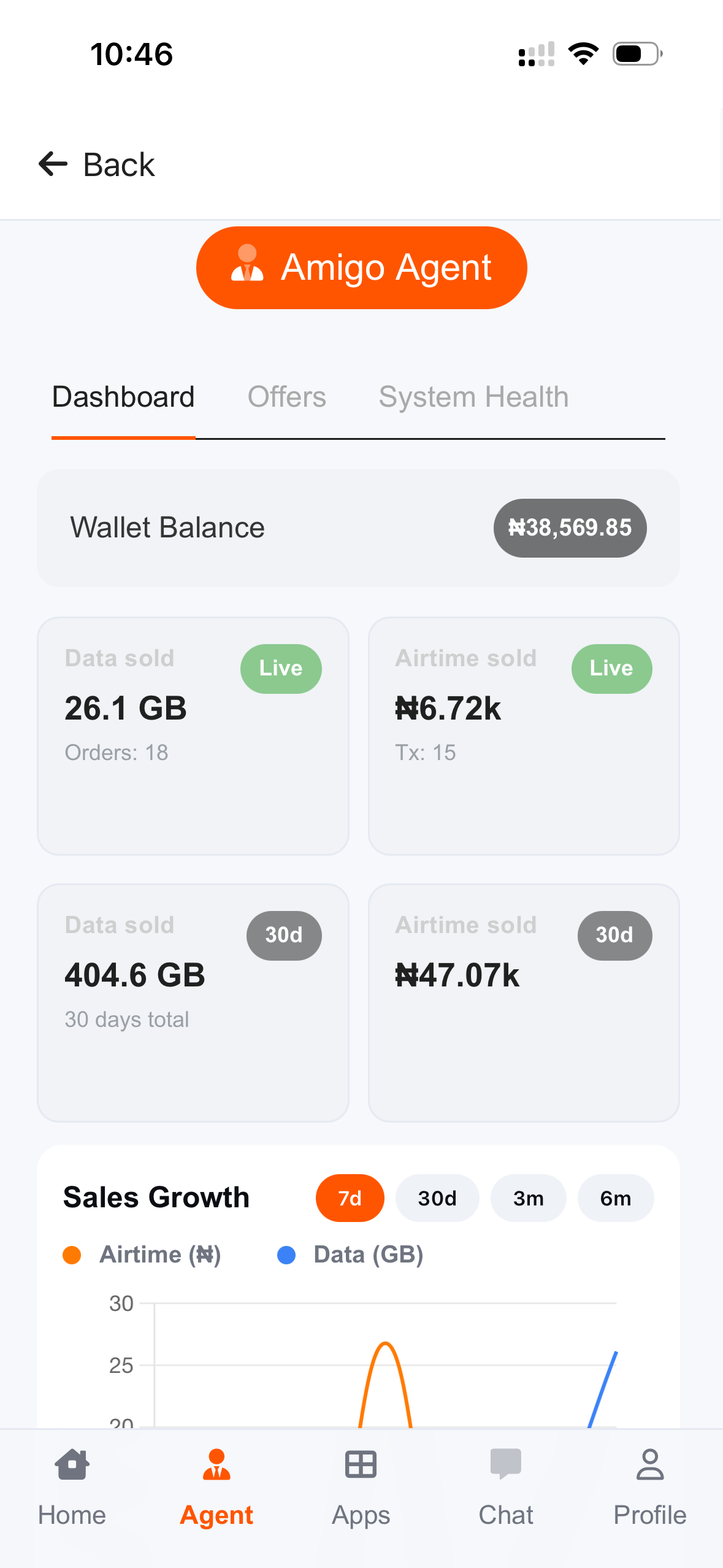Switch Sales Growth range to 6m

[x=615, y=1198]
